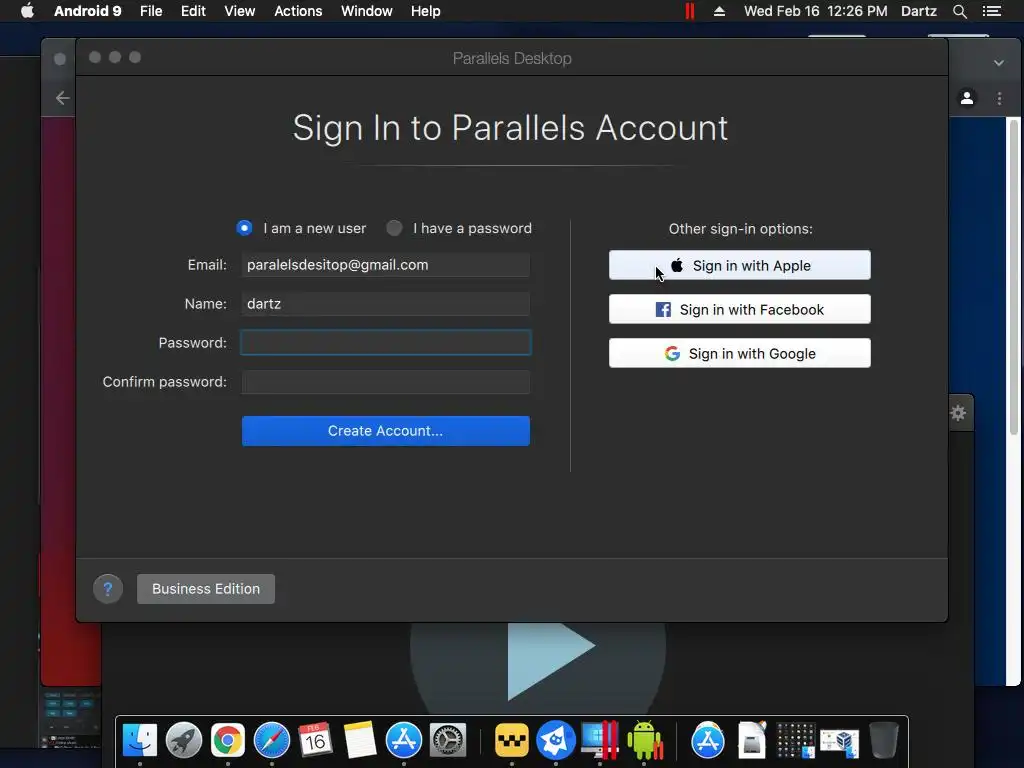Open System Preferences from the dock

(x=447, y=741)
